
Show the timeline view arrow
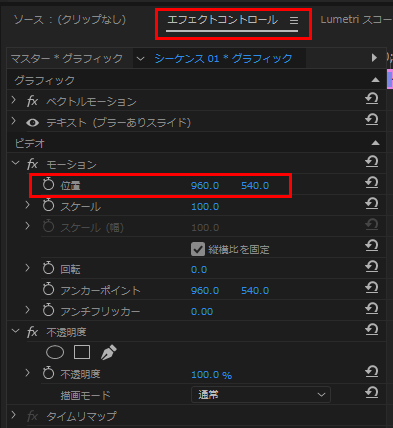[374, 58]
